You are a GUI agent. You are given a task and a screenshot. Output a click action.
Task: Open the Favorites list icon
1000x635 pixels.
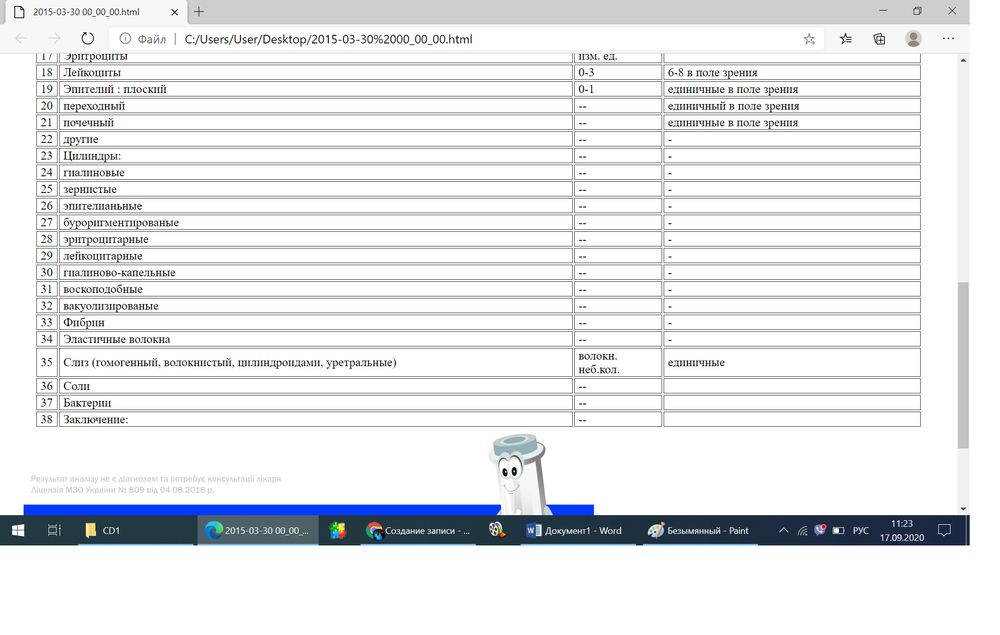[x=846, y=39]
